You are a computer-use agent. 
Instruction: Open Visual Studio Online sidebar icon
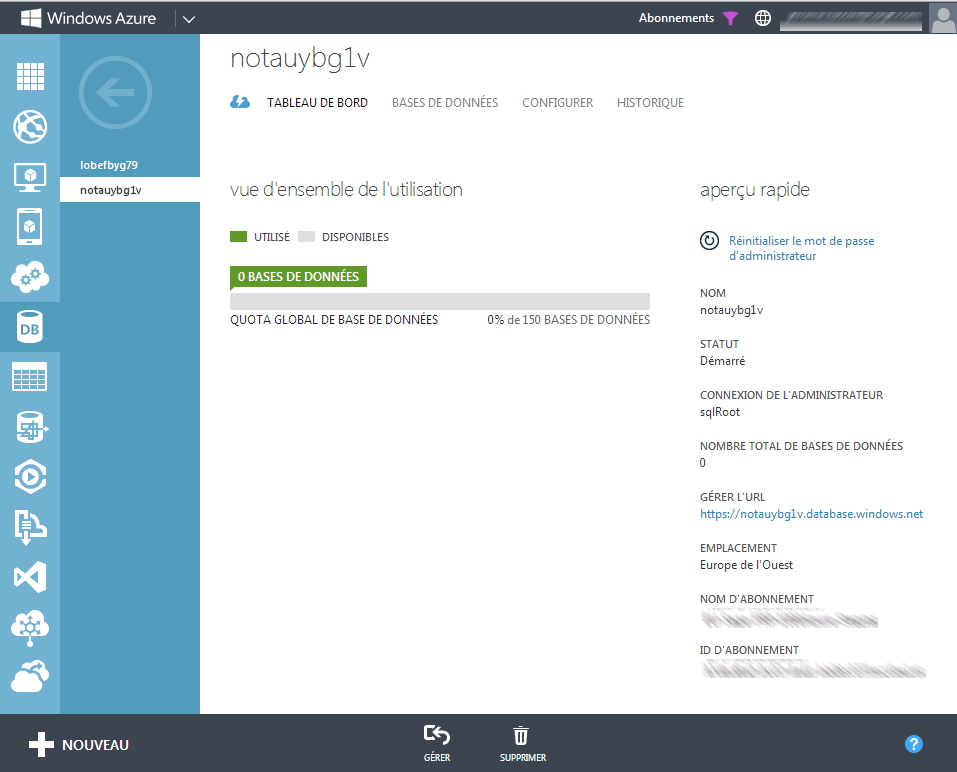click(x=30, y=577)
